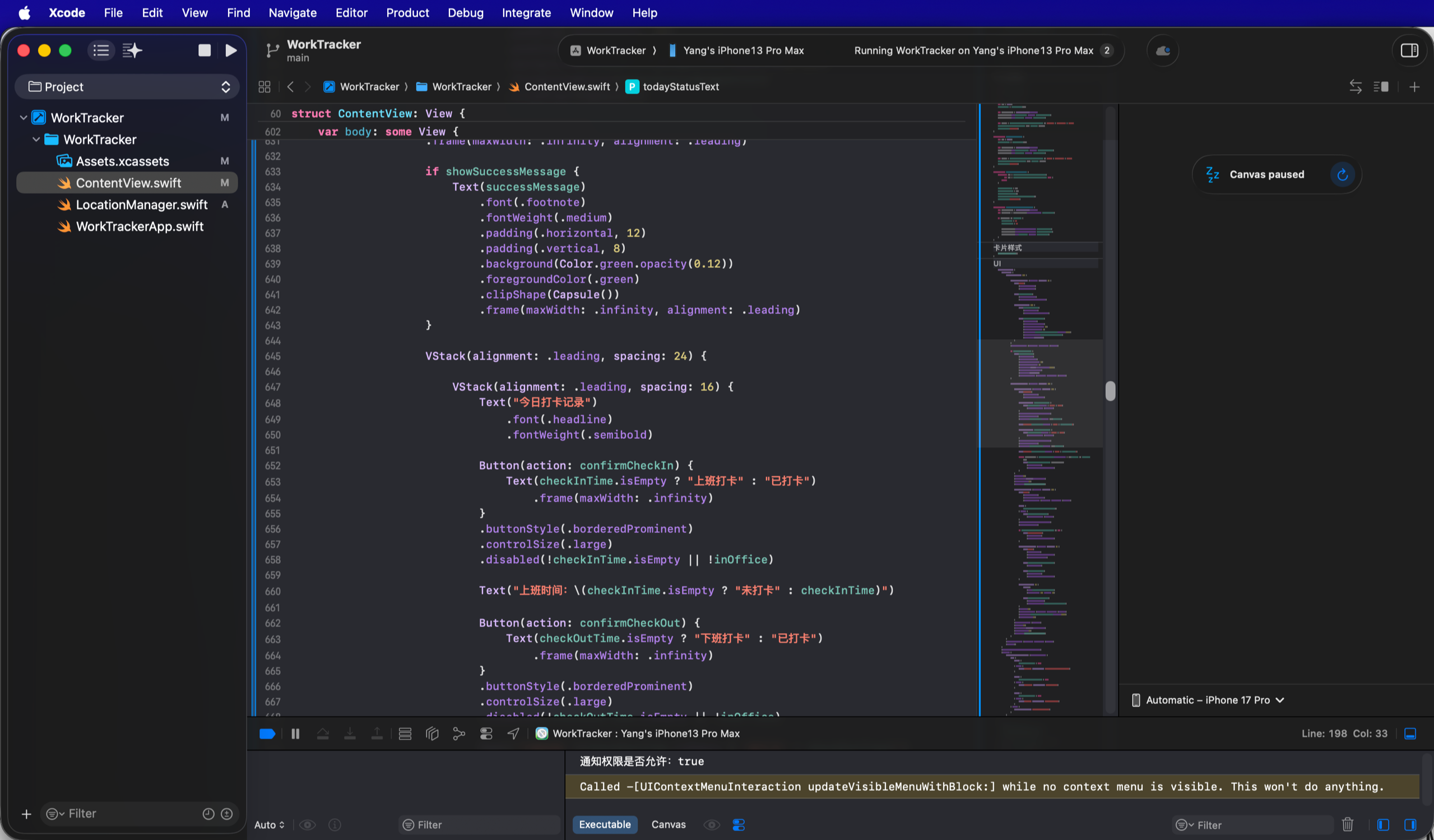Resume the paused canvas preview
This screenshot has height=840, width=1434.
[1342, 175]
